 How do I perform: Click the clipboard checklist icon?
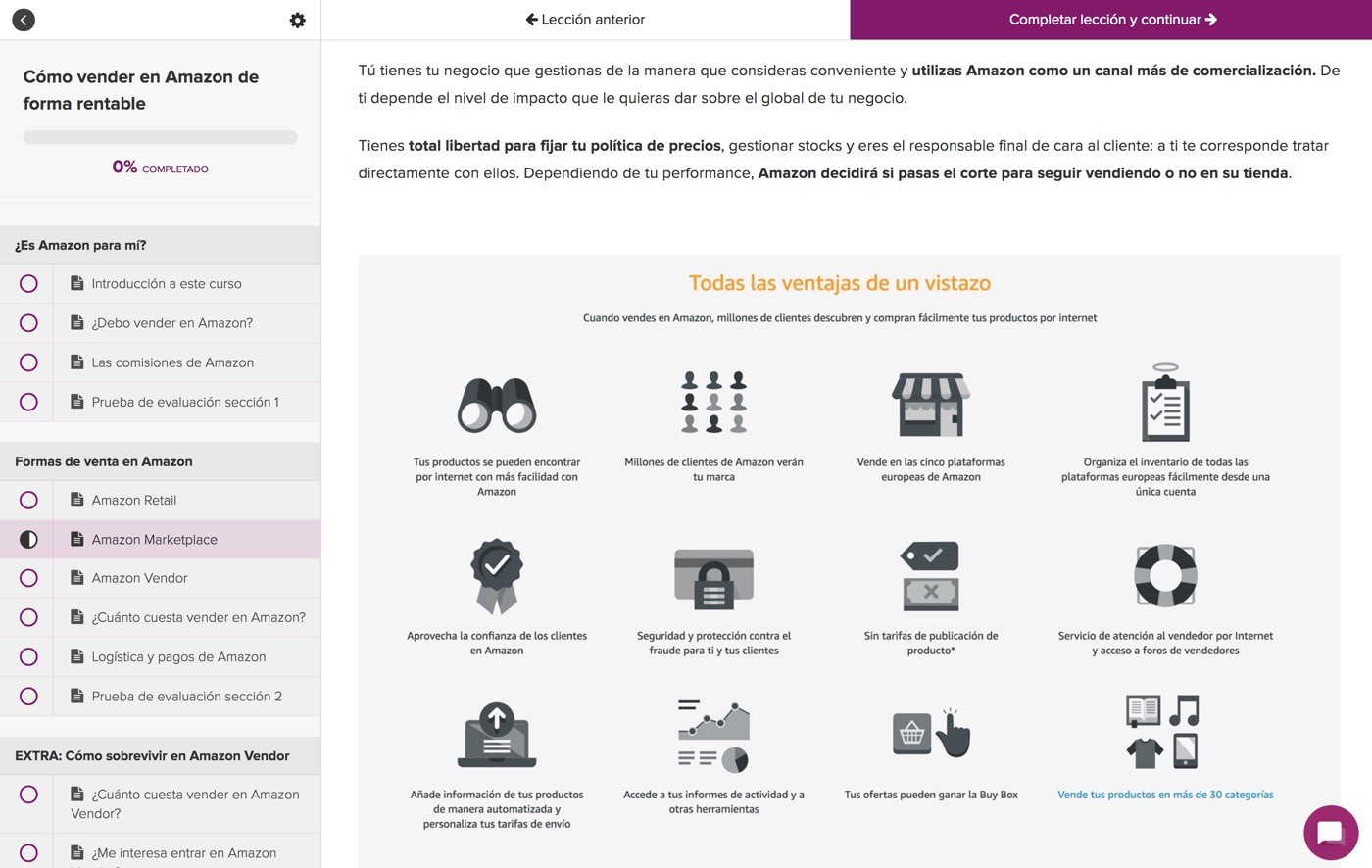point(1165,403)
